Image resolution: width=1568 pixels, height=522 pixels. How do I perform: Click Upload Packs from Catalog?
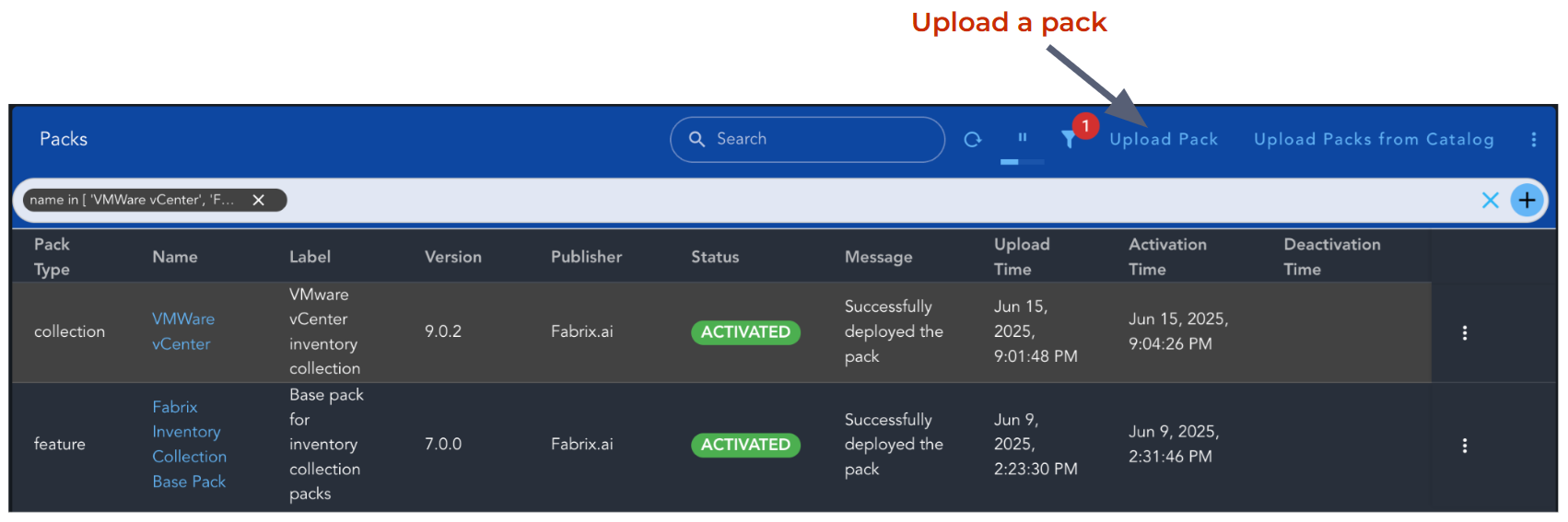pyautogui.click(x=1373, y=140)
